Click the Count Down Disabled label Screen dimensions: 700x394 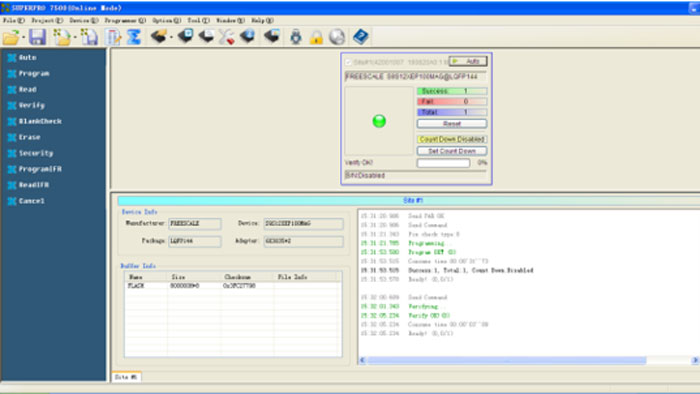pyautogui.click(x=452, y=139)
